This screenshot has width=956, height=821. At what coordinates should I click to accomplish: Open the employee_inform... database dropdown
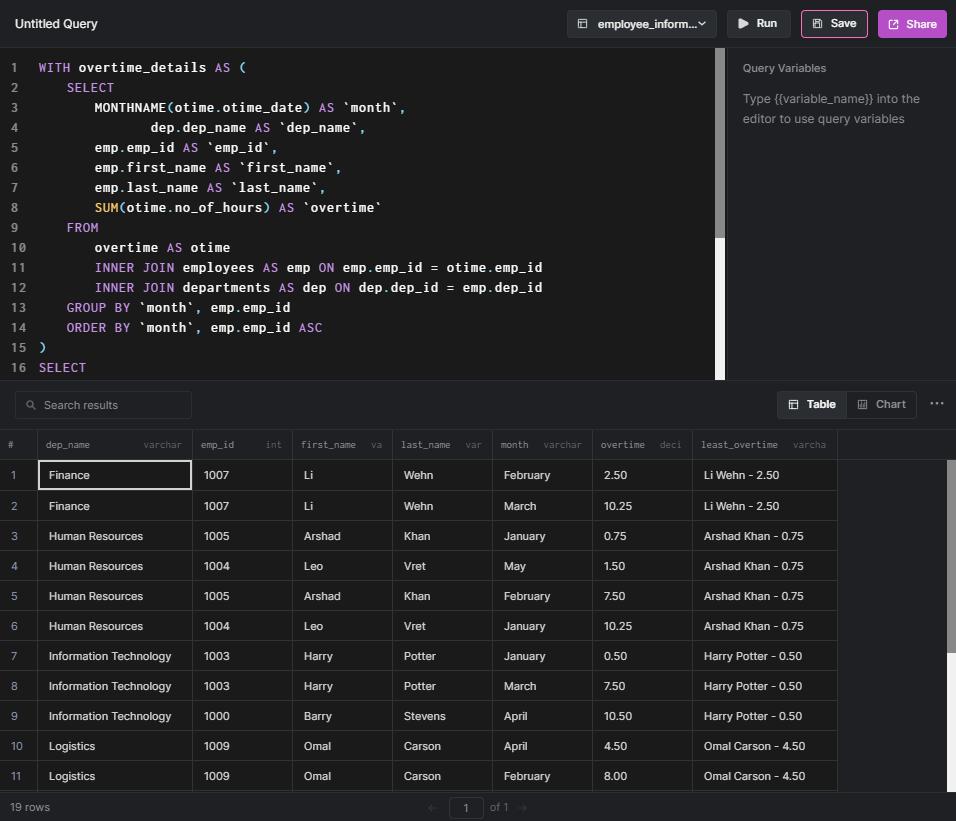641,24
